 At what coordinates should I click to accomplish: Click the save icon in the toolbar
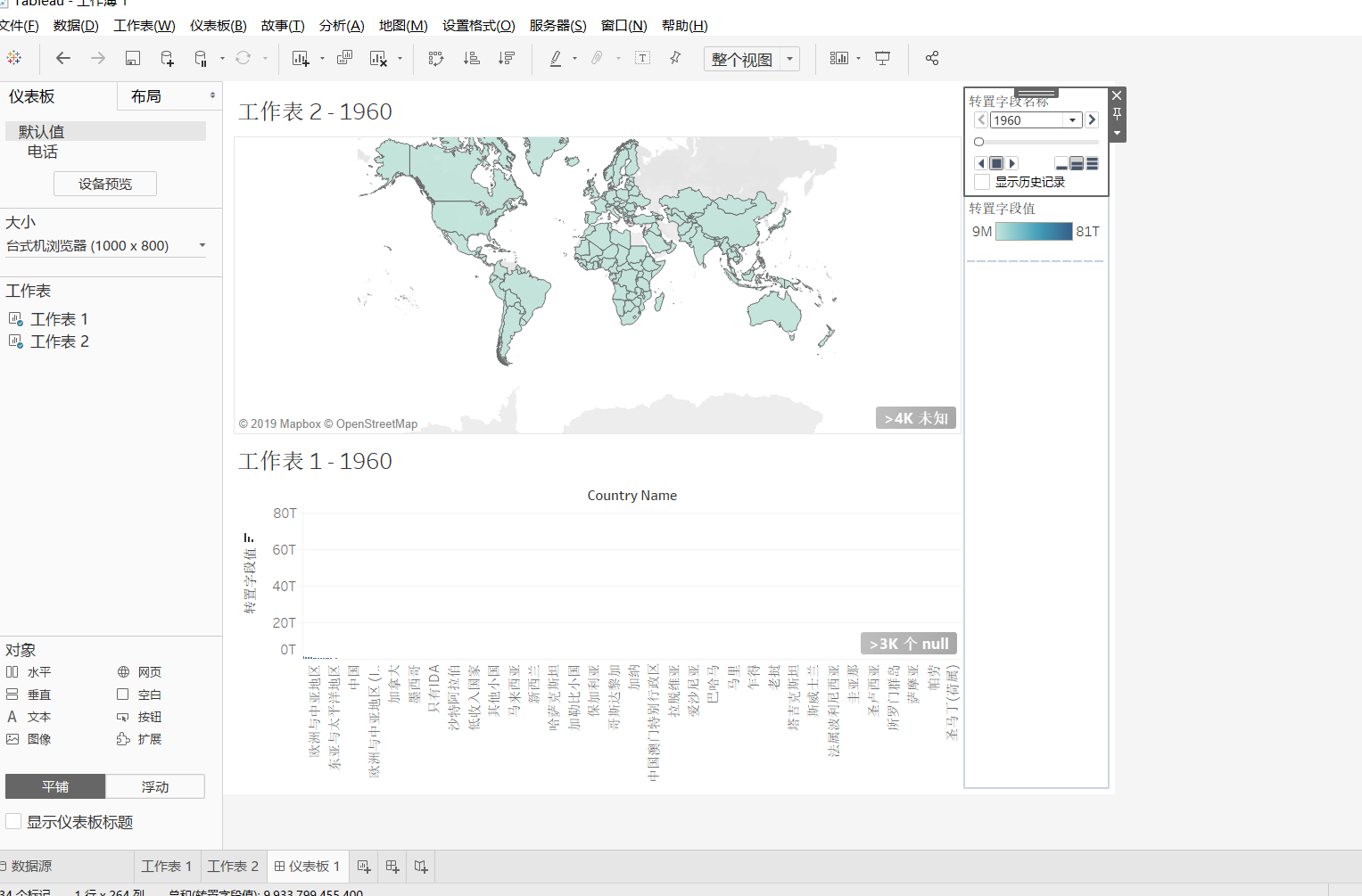click(x=132, y=58)
